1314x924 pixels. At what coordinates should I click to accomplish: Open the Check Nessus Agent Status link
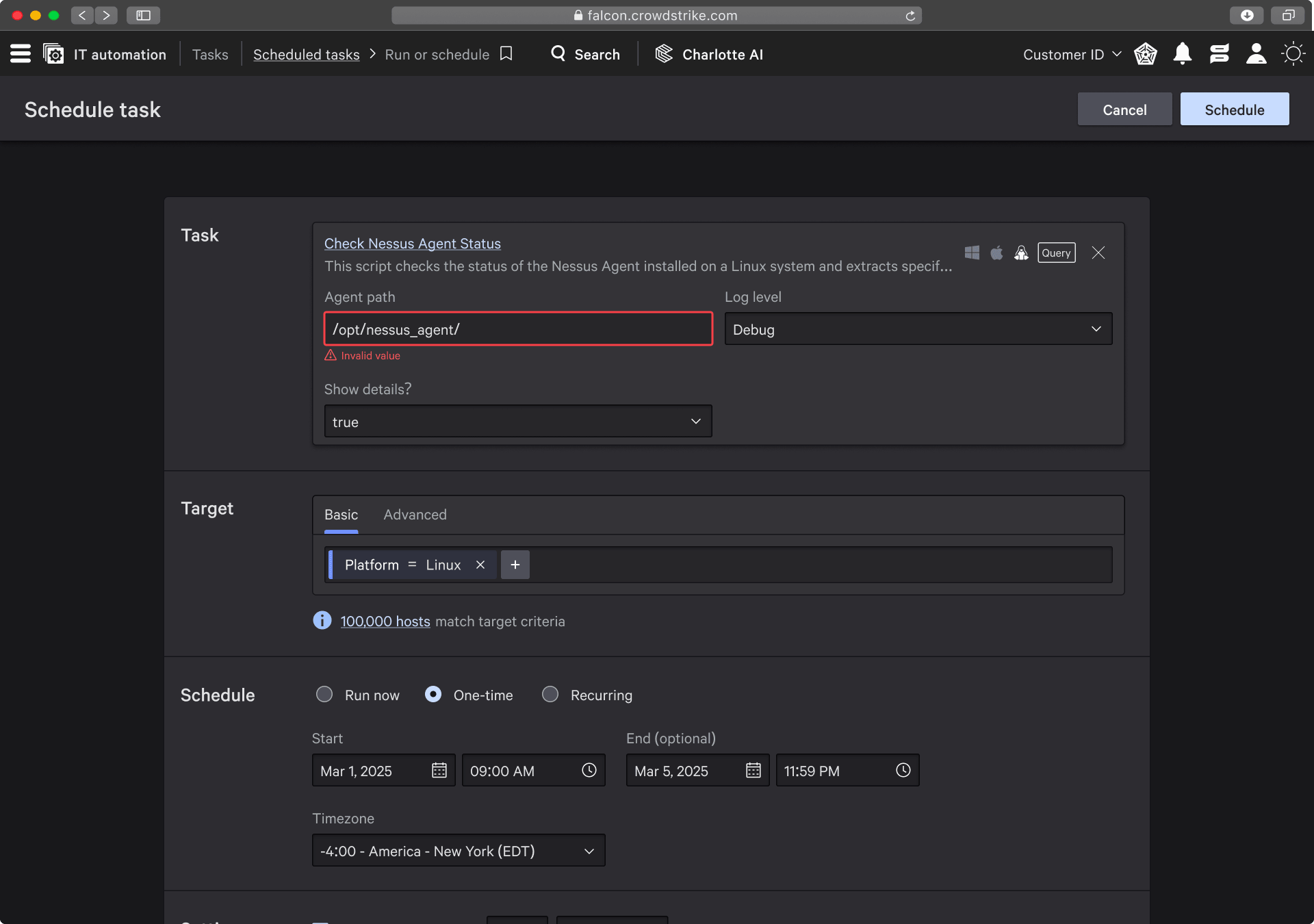pyautogui.click(x=413, y=244)
